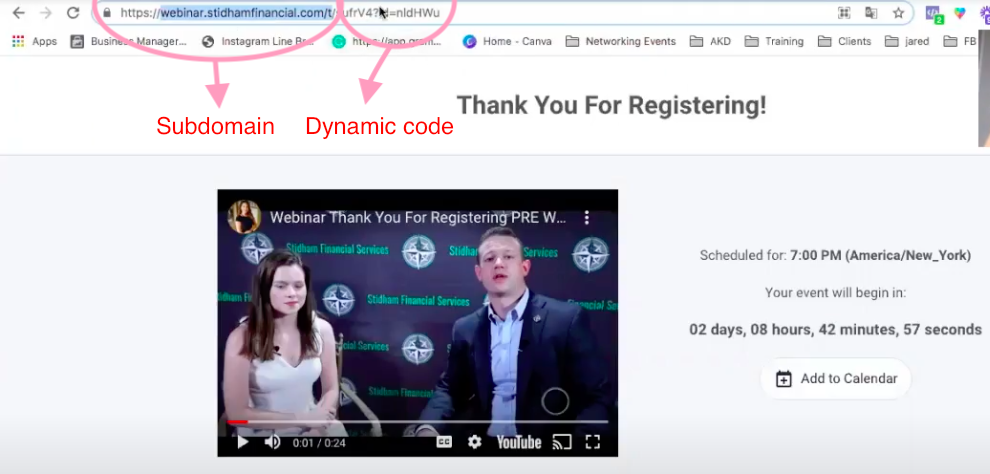This screenshot has height=474, width=990.
Task: Open the app.grammarly bookmark
Action: coord(386,42)
